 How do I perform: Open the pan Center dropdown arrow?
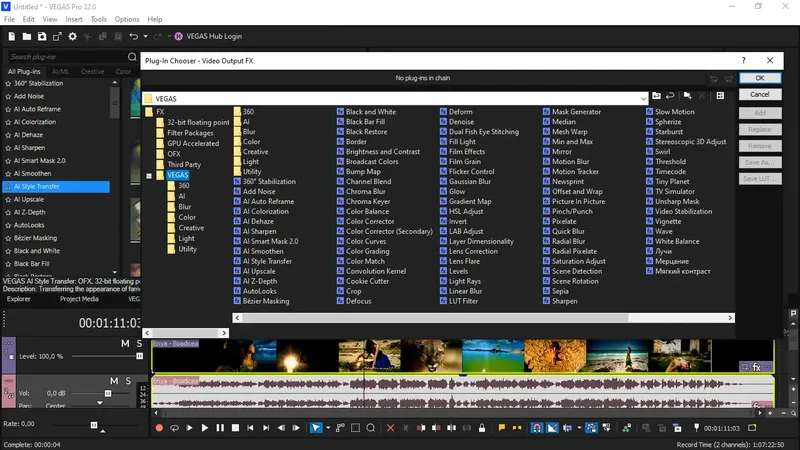[100, 403]
